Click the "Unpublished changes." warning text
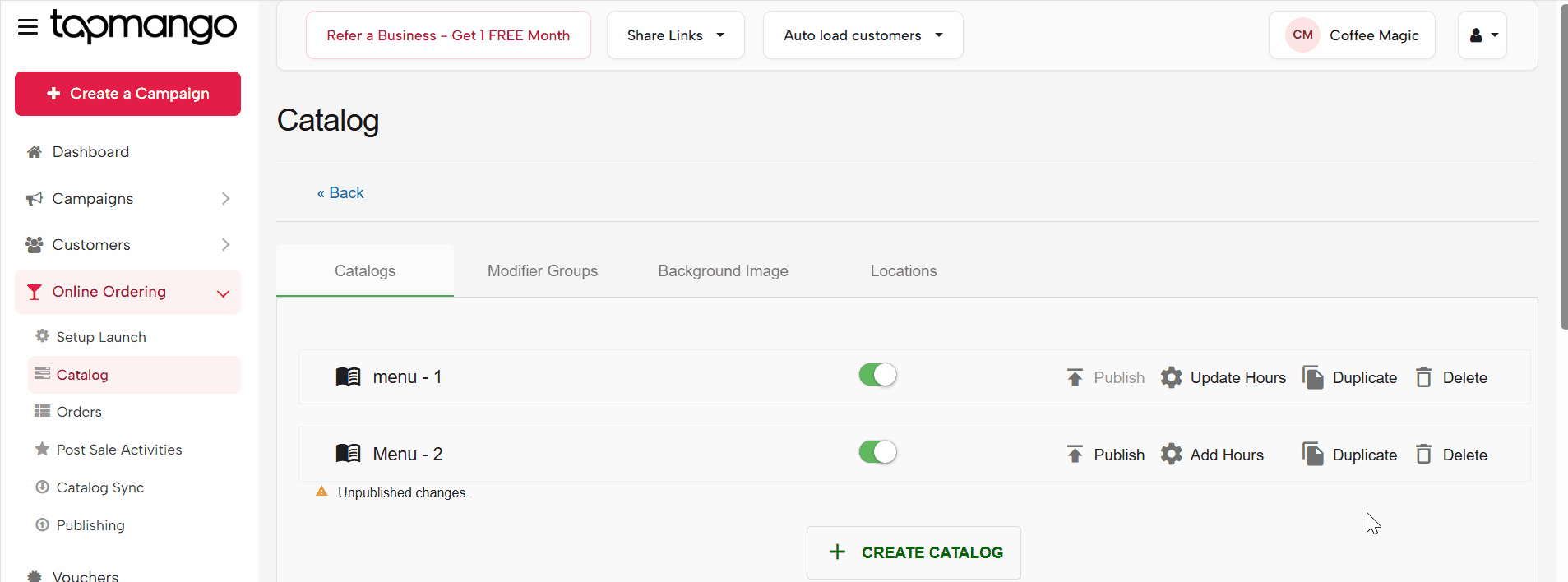 404,493
